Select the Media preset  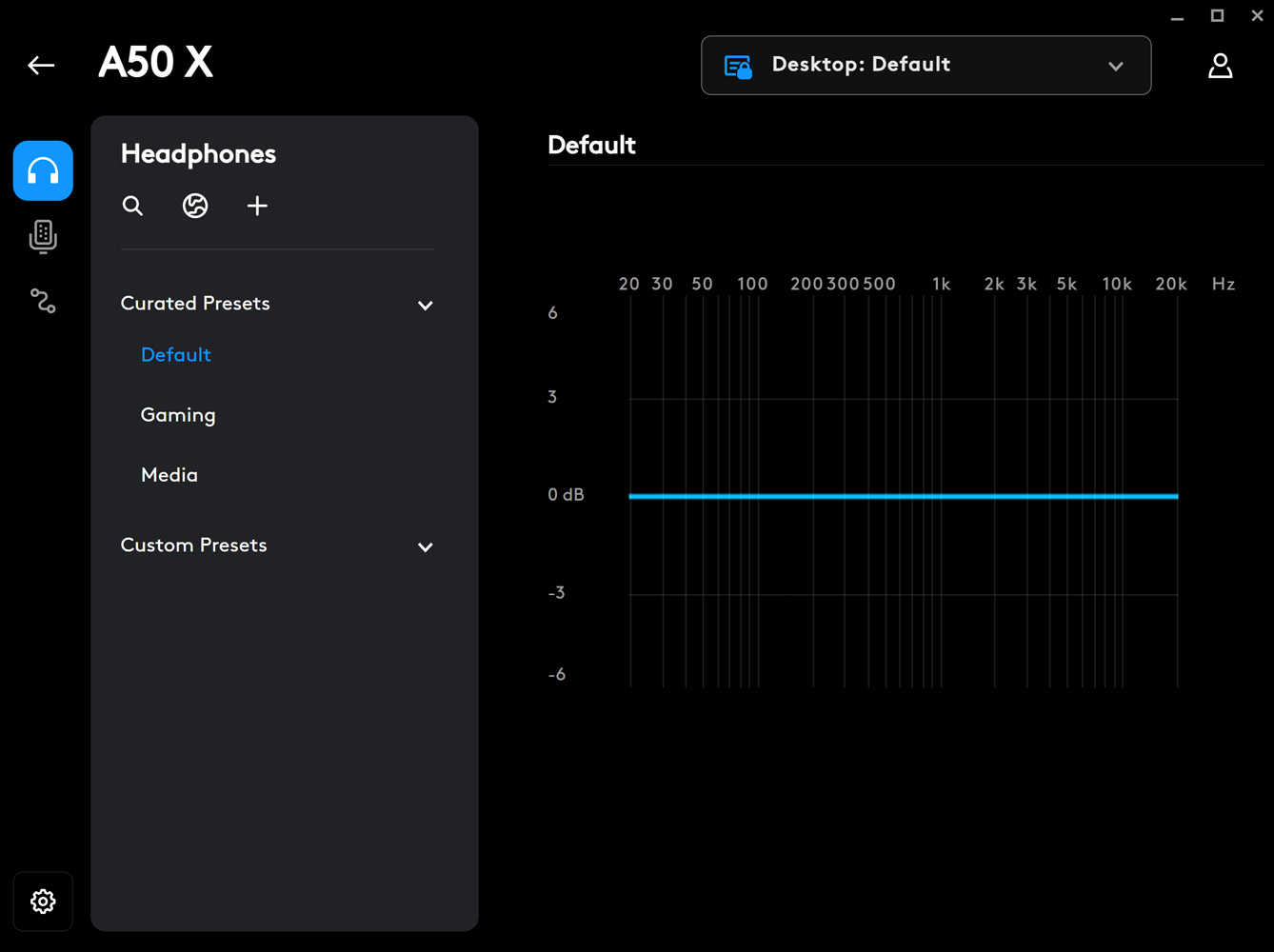pyautogui.click(x=169, y=474)
